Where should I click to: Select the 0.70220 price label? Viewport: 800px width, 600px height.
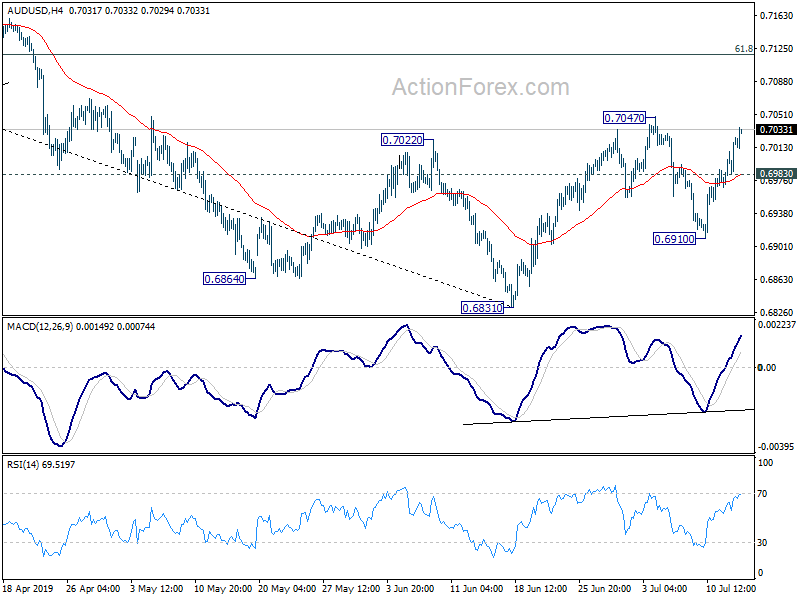coord(403,140)
